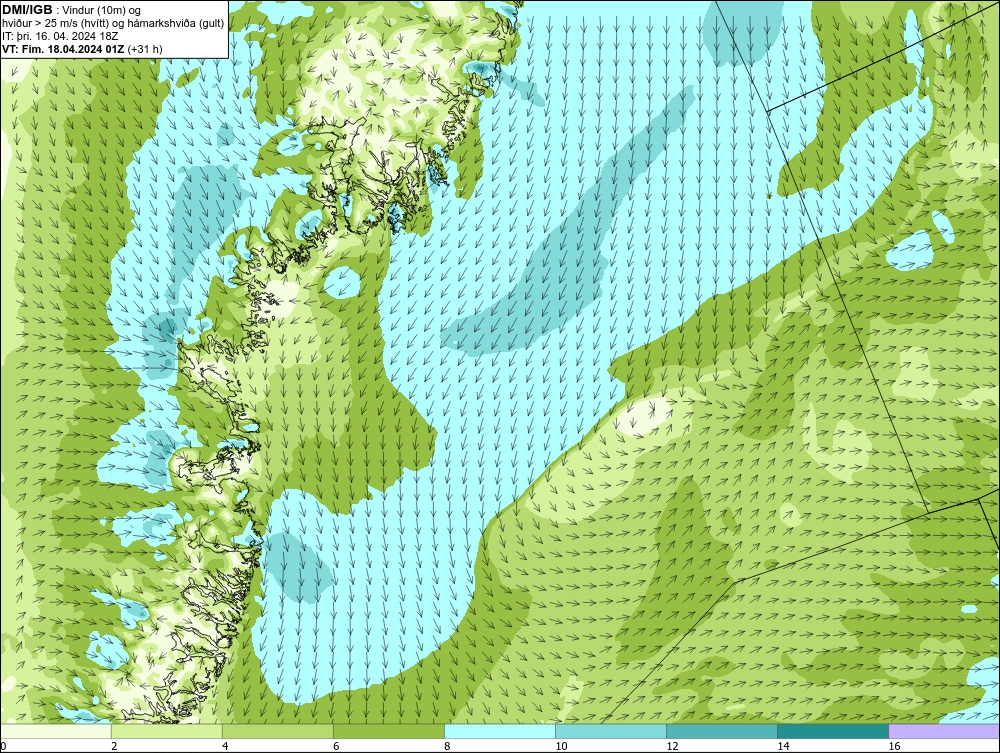
Task: Click the legend value label 16
Action: [894, 746]
